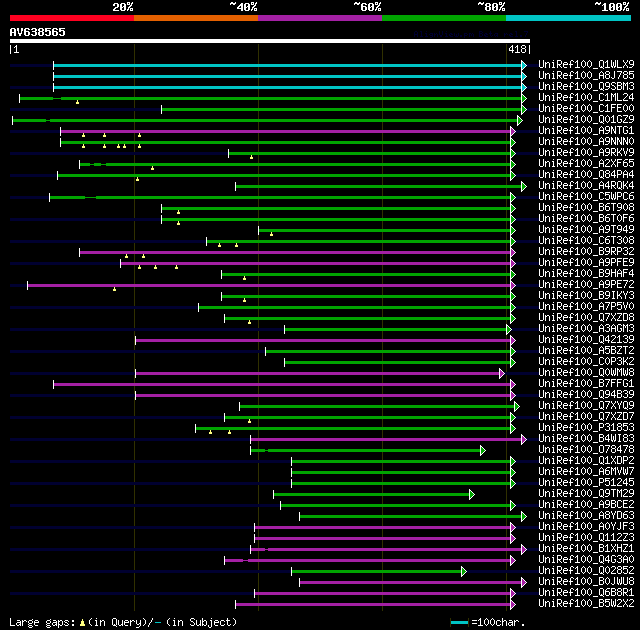640x630 pixels.
Task: Click the query gap marker on UniRef100_A9RKV9 row
Action: (x=251, y=157)
